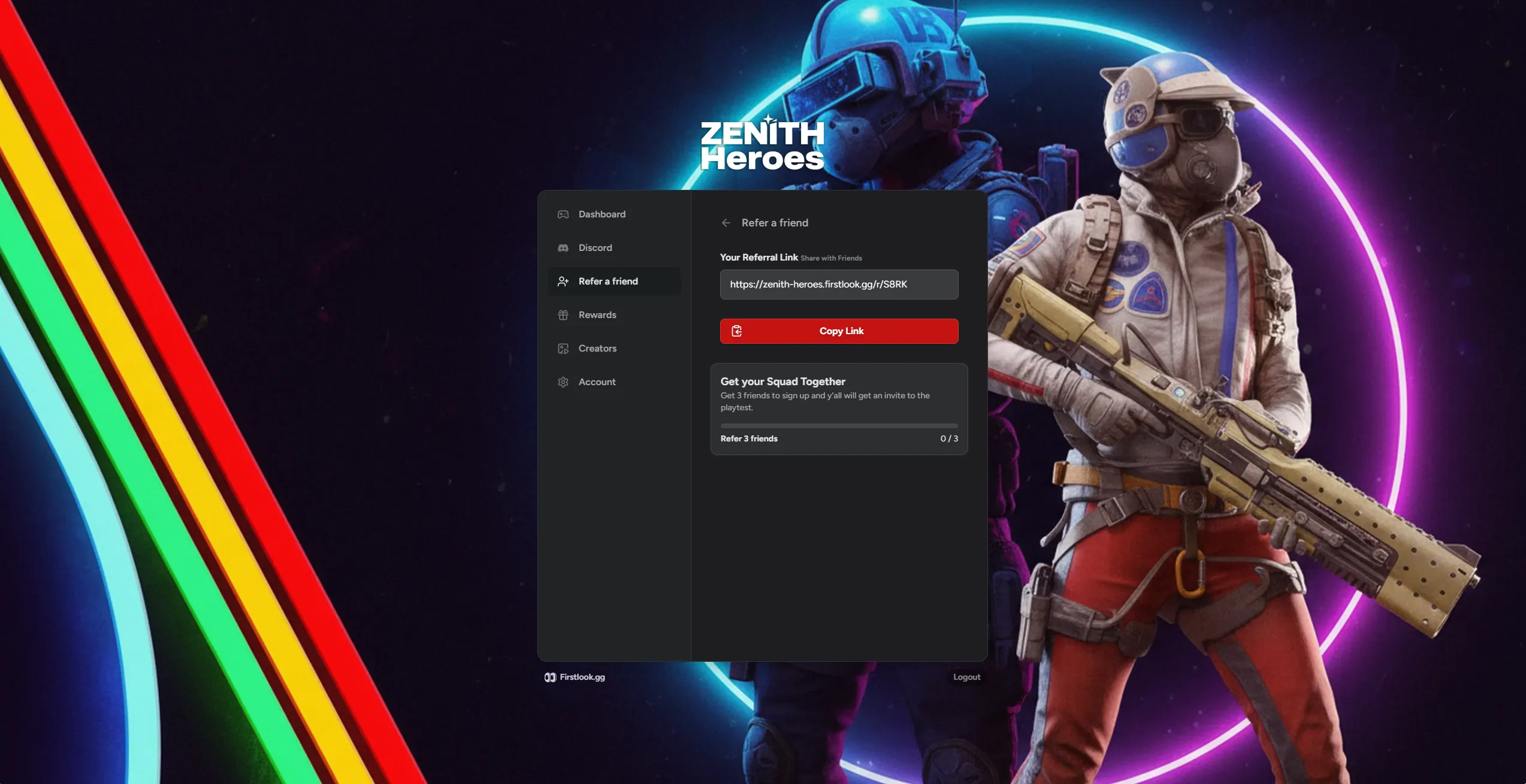Click the Refer 3 friends progress bar
The width and height of the screenshot is (1526, 784).
coord(839,425)
